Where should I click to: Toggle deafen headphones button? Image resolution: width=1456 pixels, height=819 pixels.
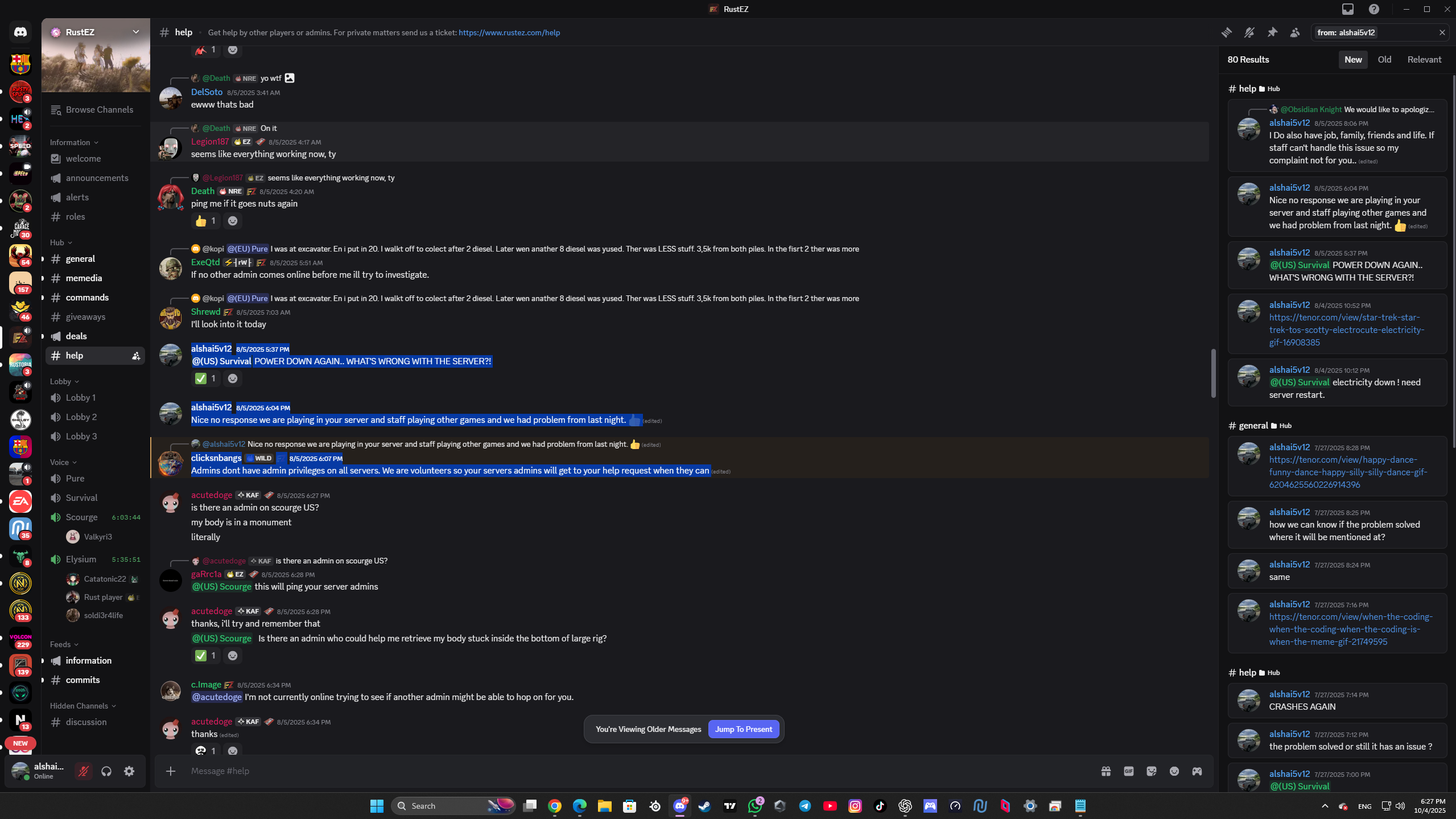(106, 771)
